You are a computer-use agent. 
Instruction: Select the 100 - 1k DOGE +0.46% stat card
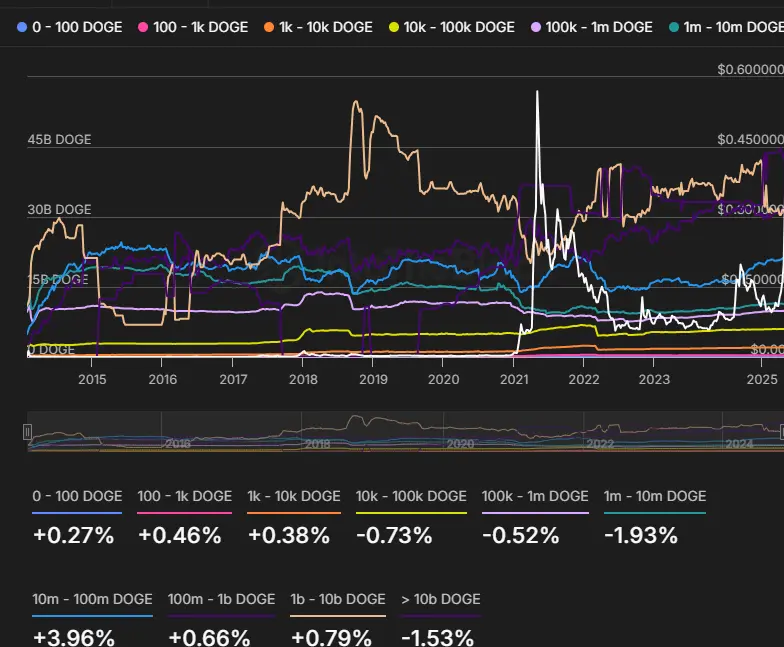184,517
